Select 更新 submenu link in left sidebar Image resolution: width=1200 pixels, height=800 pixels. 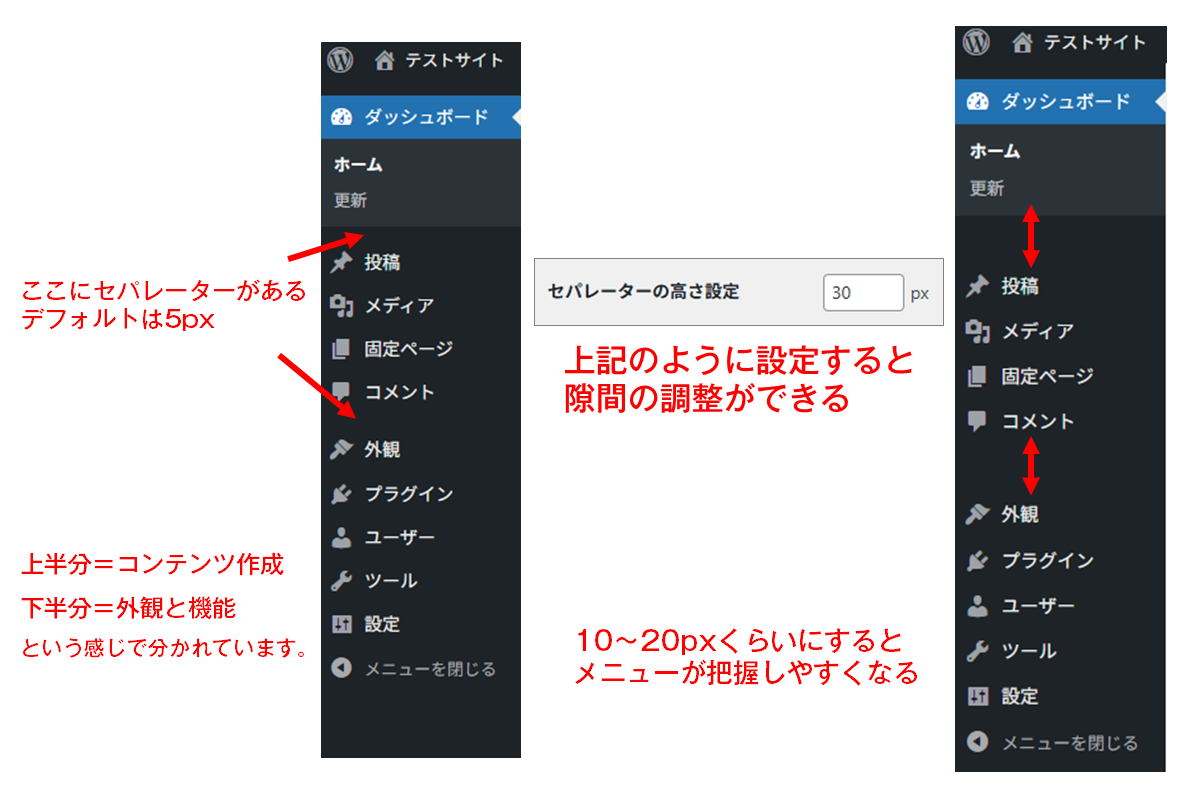pos(351,200)
